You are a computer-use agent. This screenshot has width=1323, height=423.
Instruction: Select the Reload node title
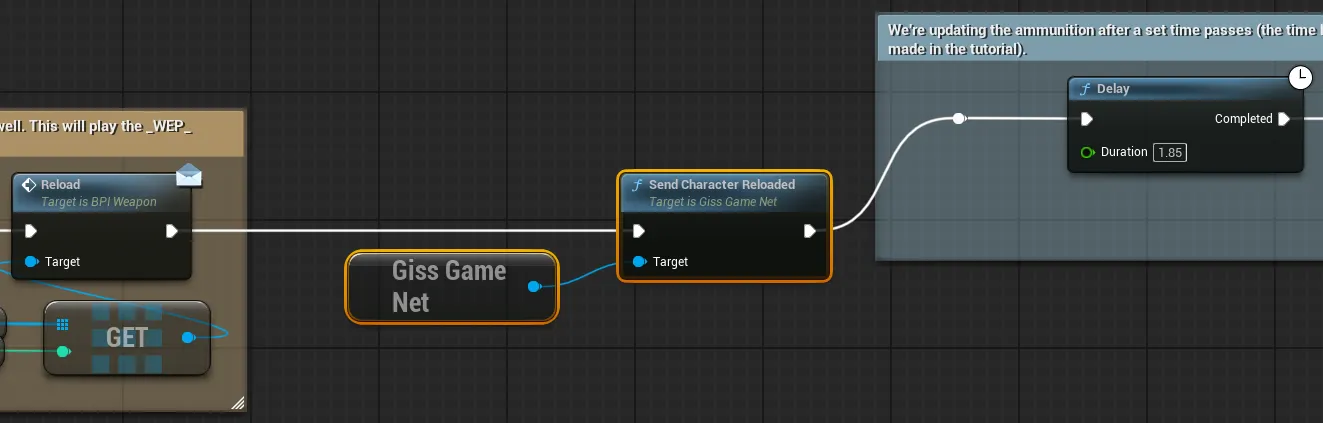point(61,185)
